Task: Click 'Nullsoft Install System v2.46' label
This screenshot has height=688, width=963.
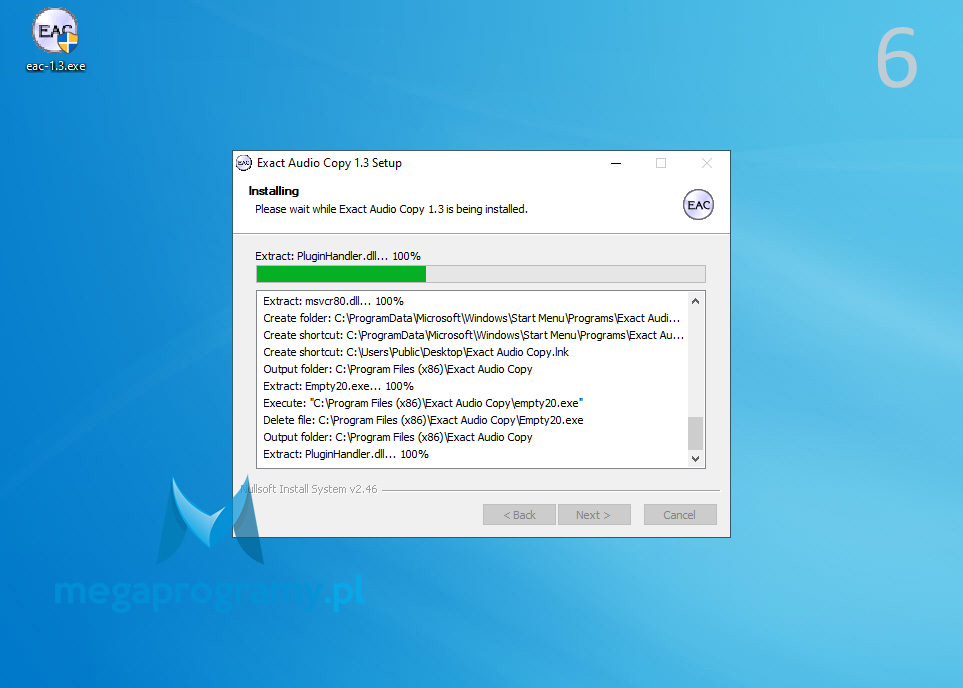Action: point(308,489)
